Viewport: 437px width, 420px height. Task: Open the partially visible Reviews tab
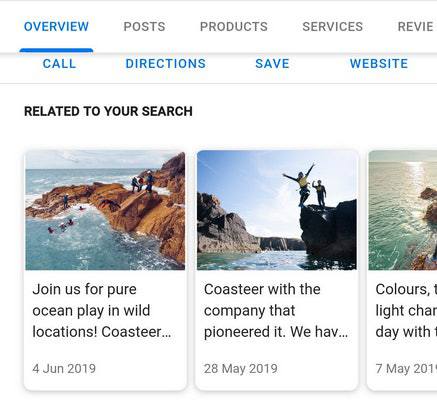click(x=417, y=27)
